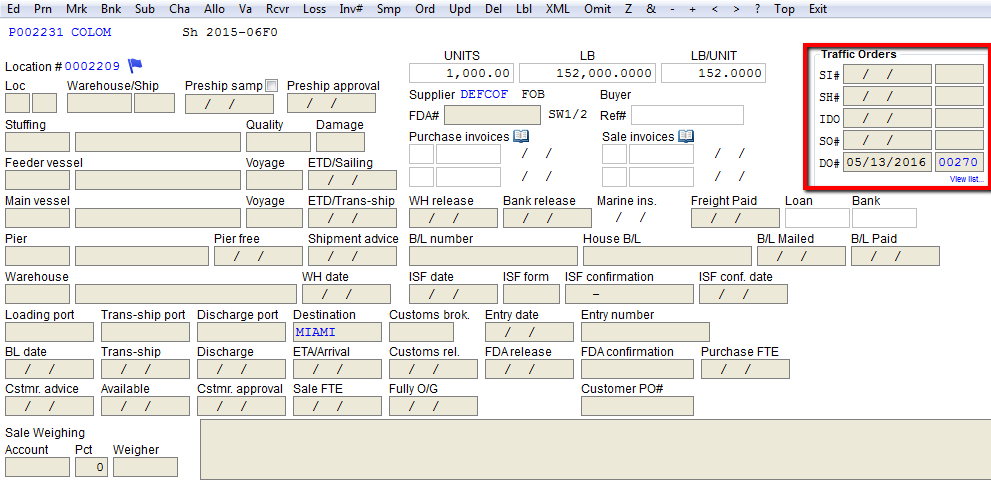Click the Smp menu item

(389, 9)
